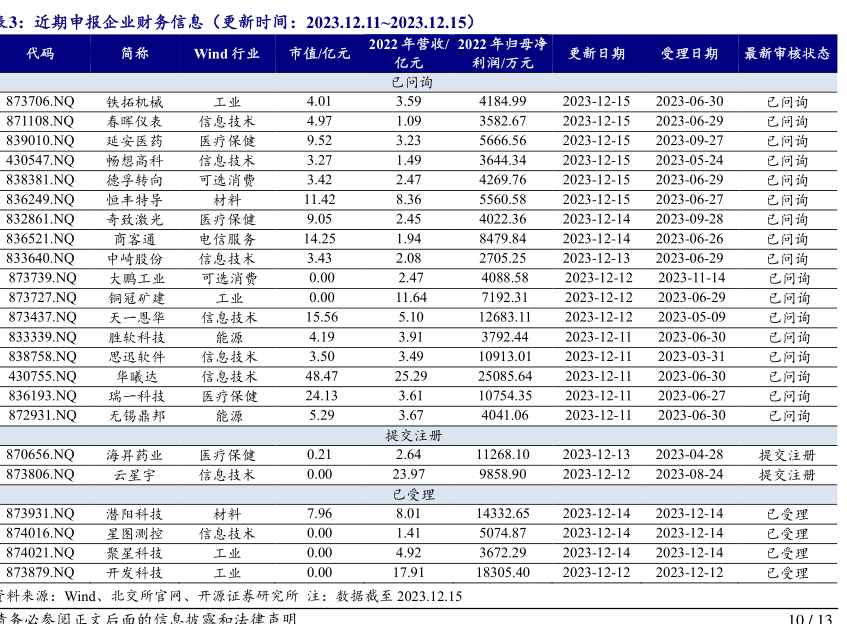Image resolution: width=847 pixels, height=624 pixels.
Task: Click revenue value 23.97
Action: point(408,474)
